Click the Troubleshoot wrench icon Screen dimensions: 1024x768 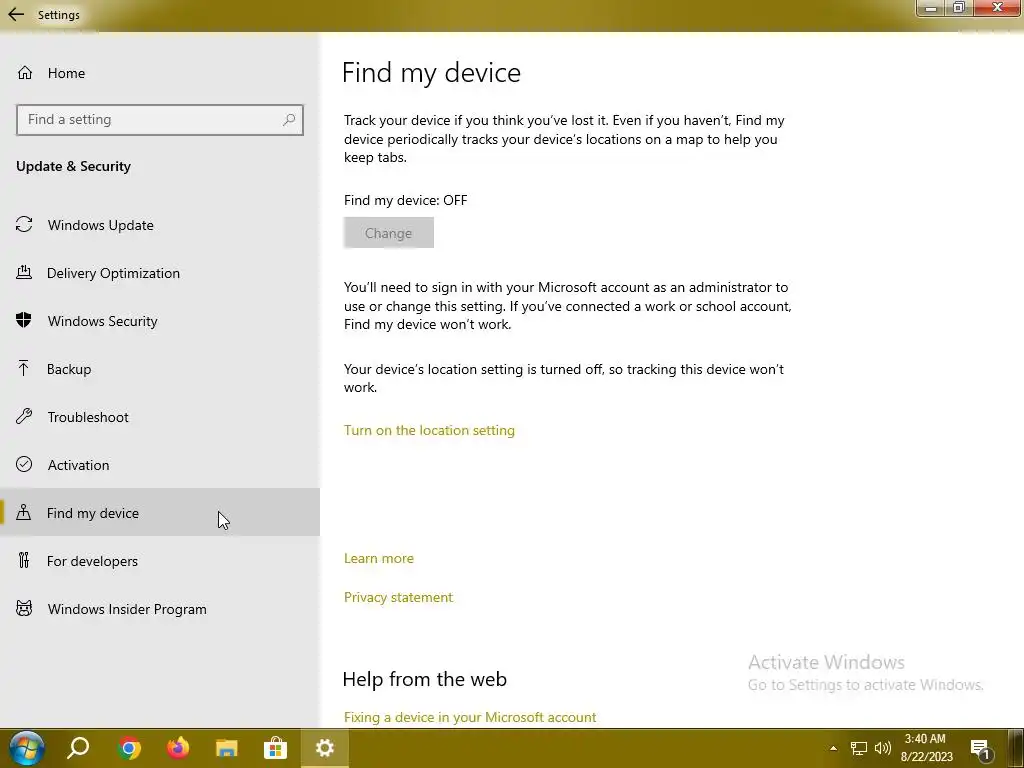click(24, 416)
